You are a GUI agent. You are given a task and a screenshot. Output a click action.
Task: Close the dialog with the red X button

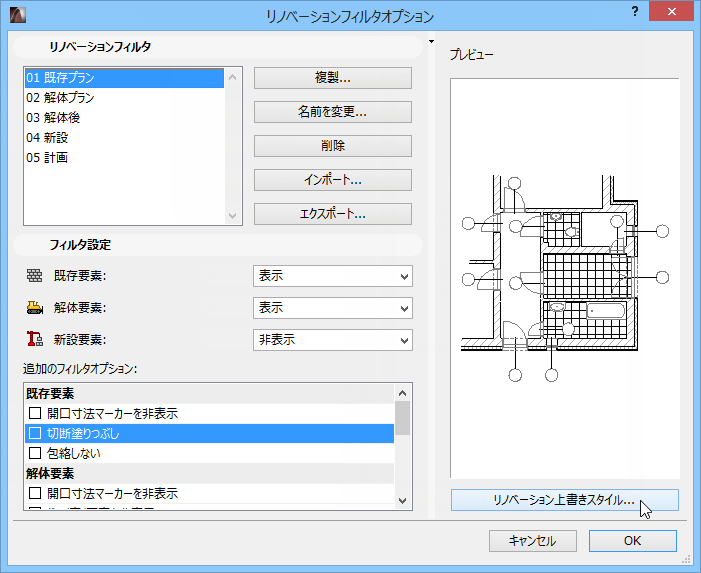[671, 12]
